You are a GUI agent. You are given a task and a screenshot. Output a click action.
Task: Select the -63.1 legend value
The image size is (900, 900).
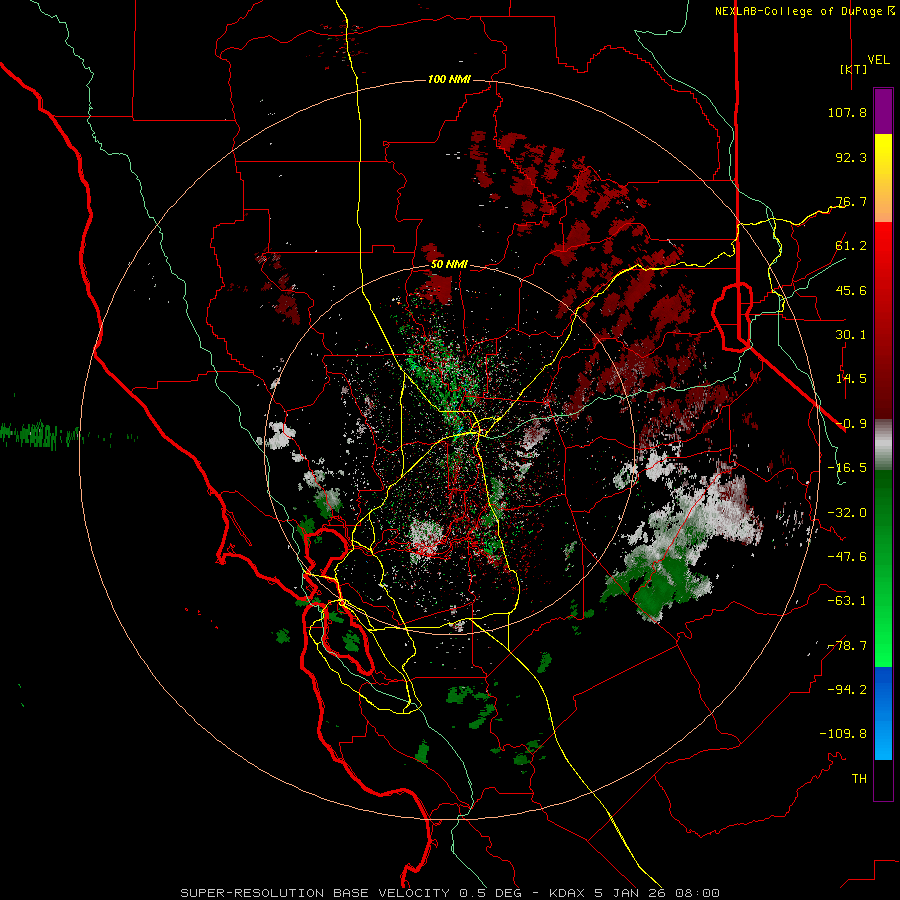point(847,601)
